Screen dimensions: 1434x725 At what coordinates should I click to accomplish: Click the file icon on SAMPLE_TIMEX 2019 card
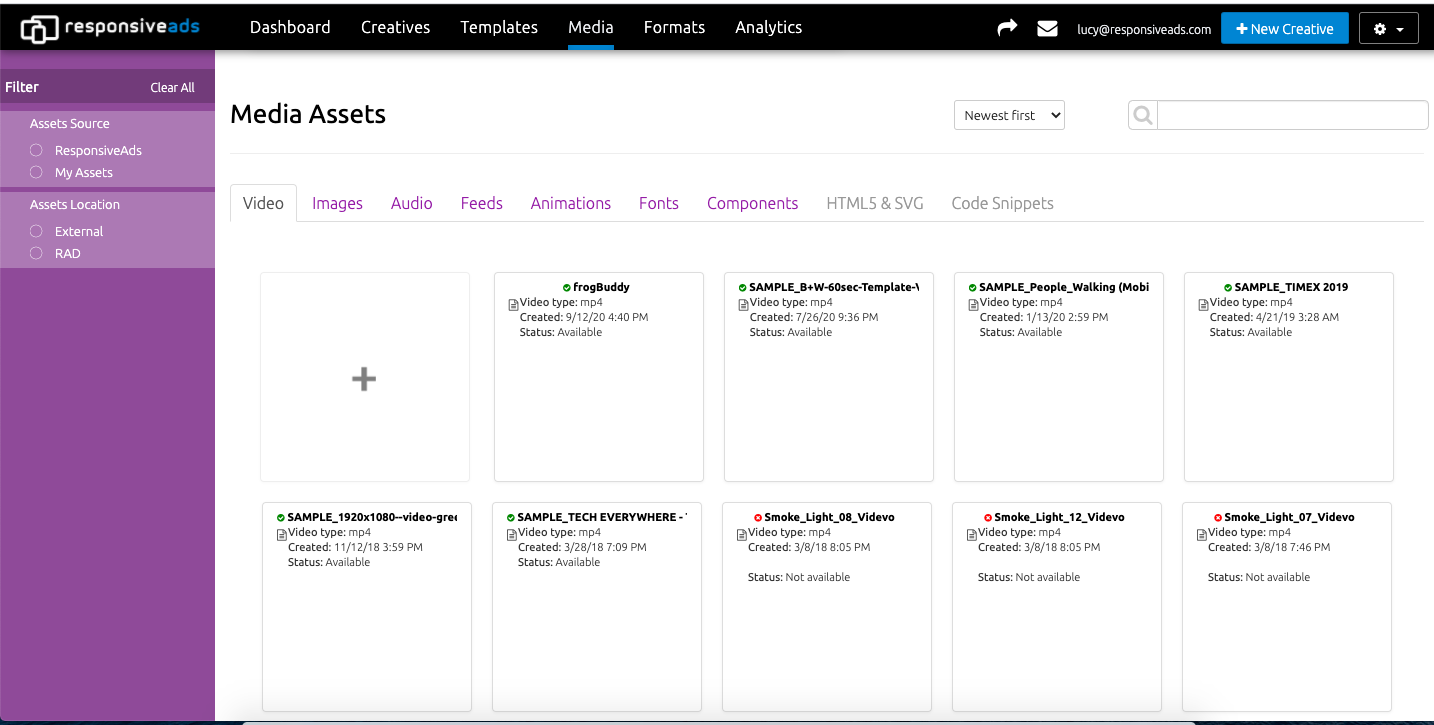[x=1204, y=305]
